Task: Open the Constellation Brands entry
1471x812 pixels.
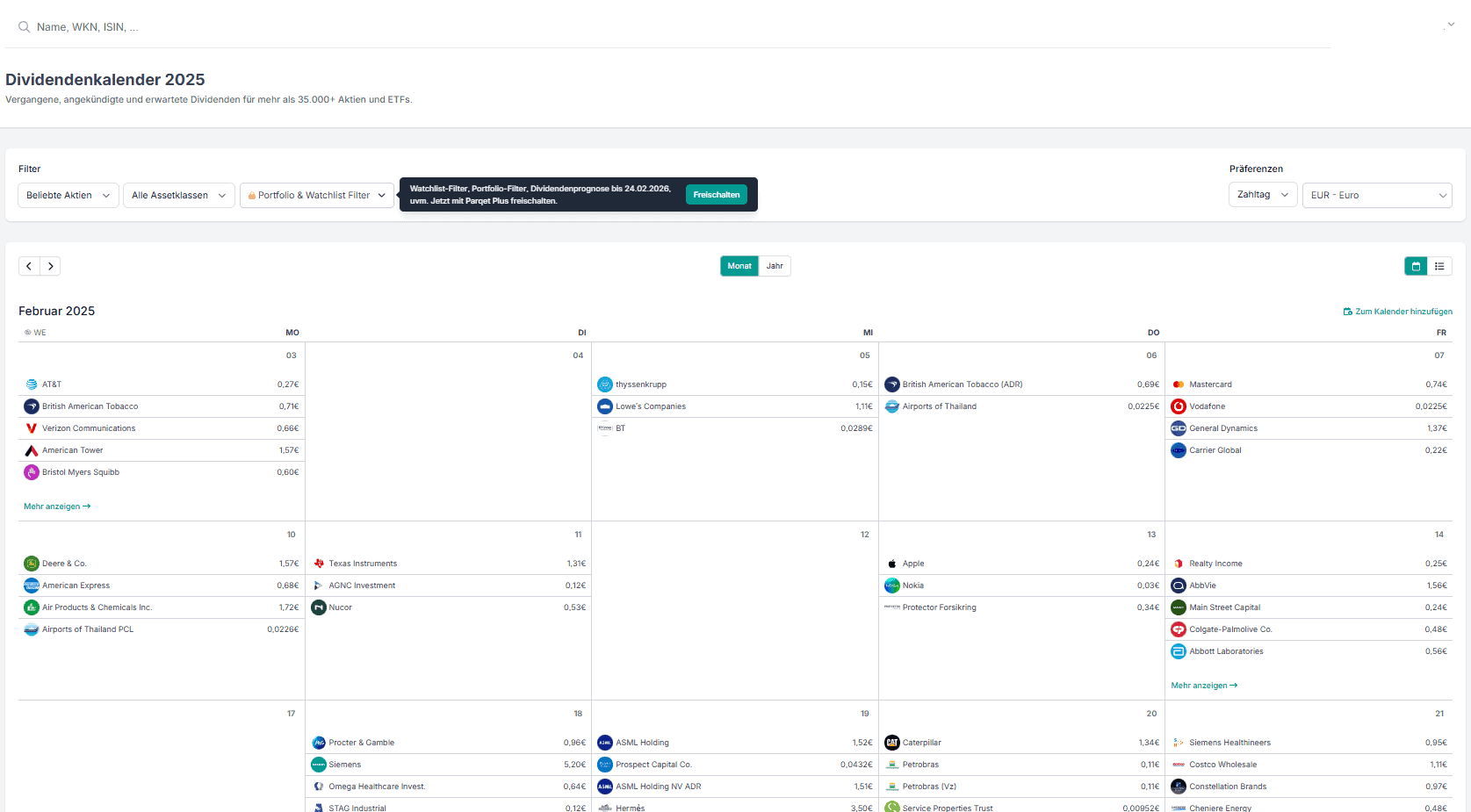Action: (x=1309, y=787)
